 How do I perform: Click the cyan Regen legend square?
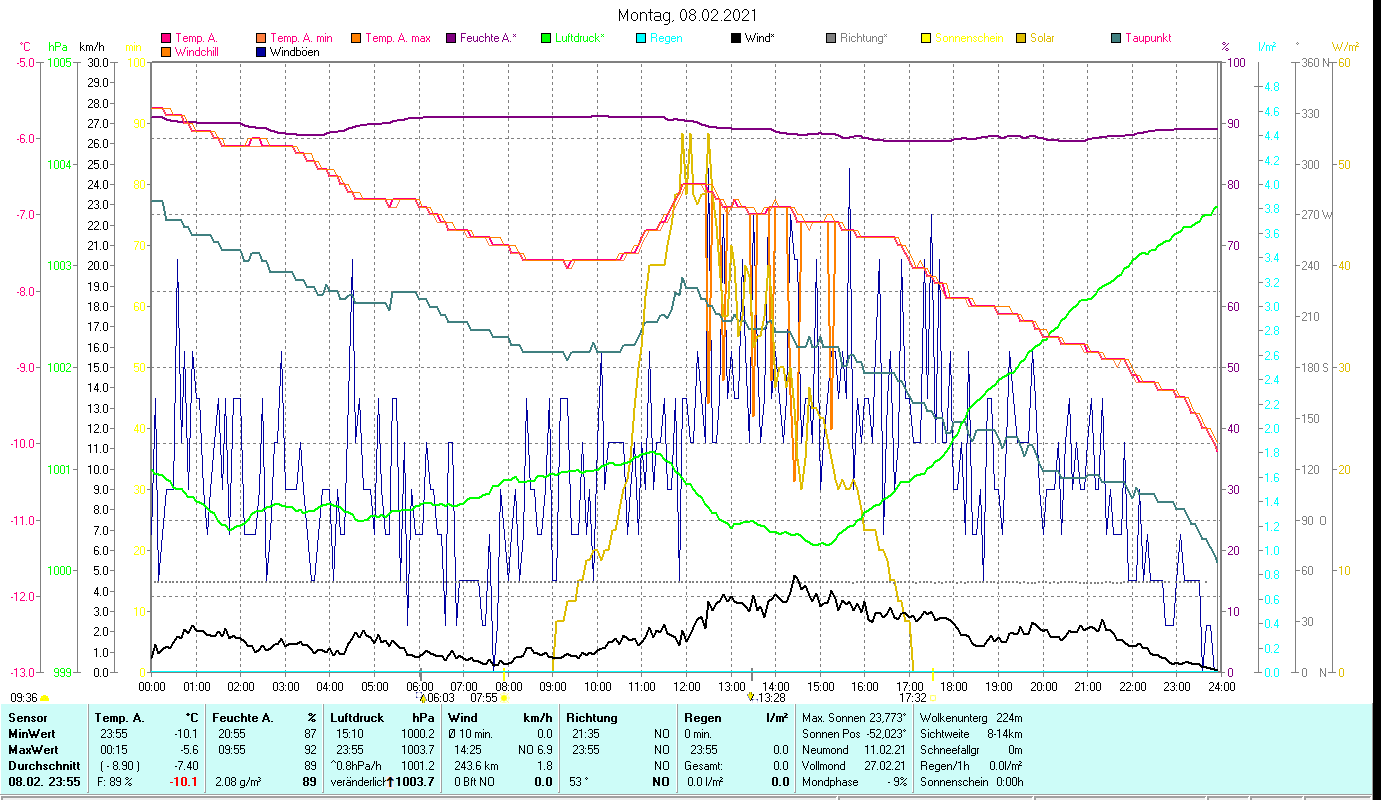point(641,38)
